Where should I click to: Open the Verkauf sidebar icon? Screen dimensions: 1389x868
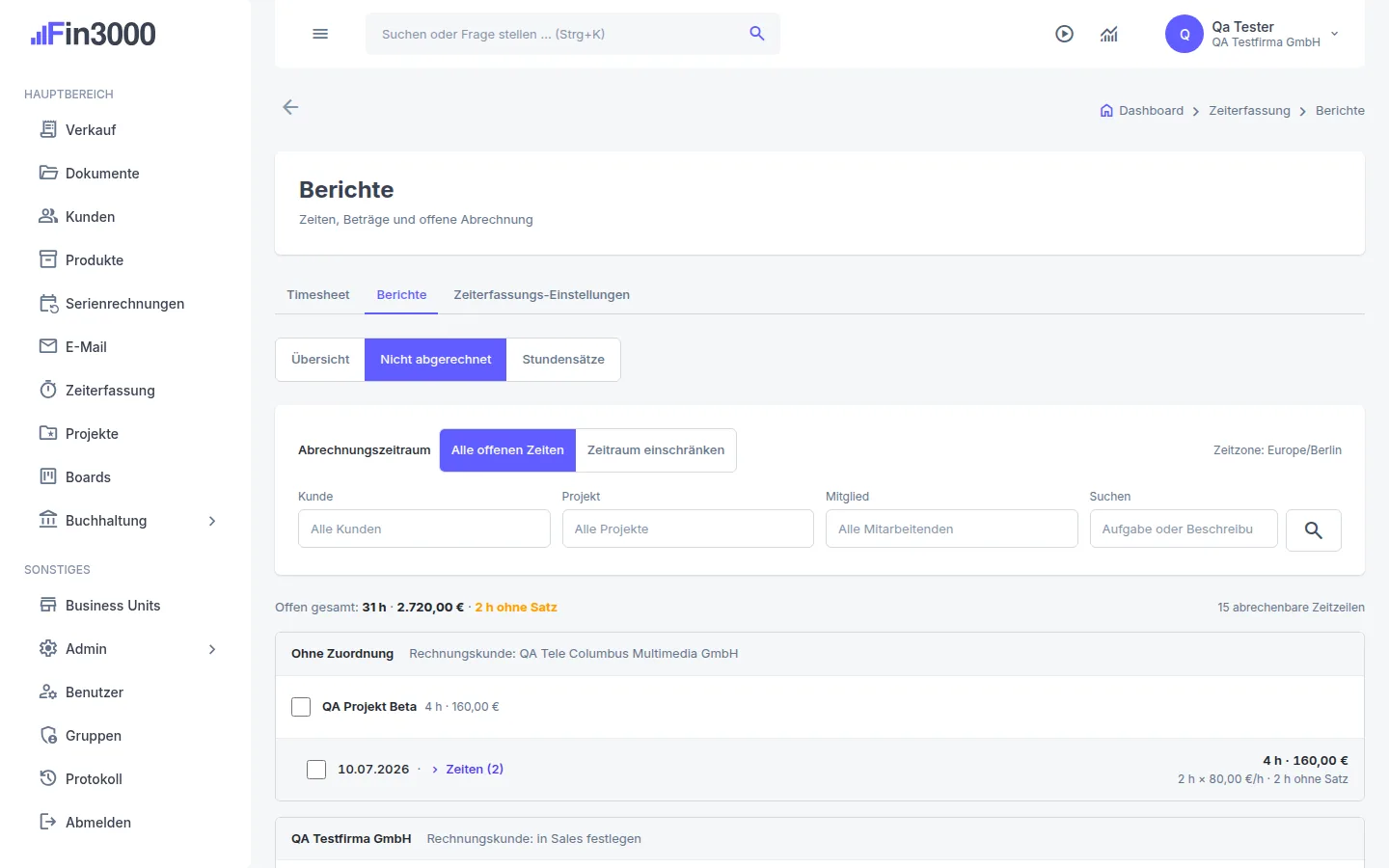(x=48, y=129)
